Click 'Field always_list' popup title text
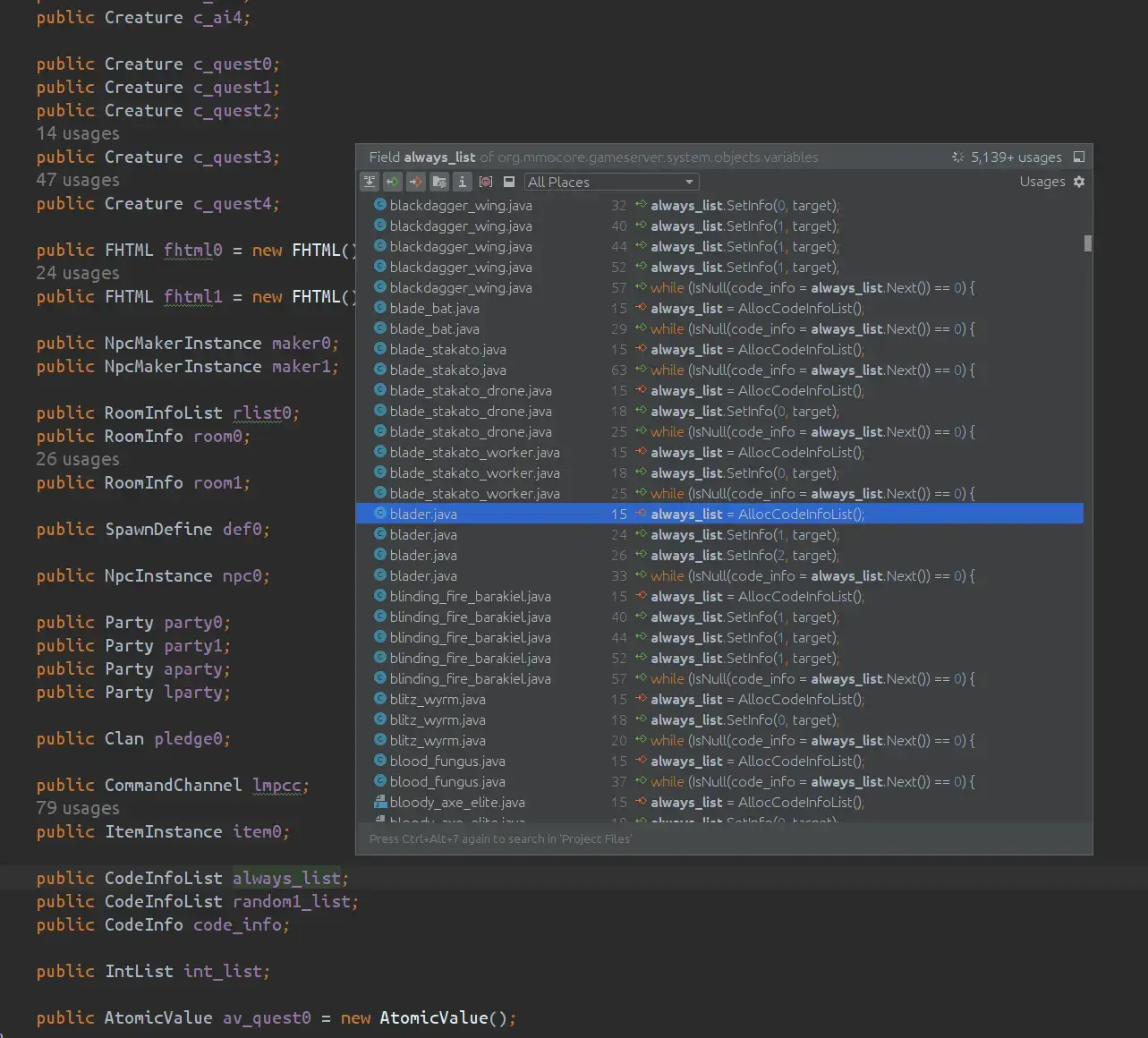This screenshot has width=1148, height=1038. pyautogui.click(x=422, y=157)
